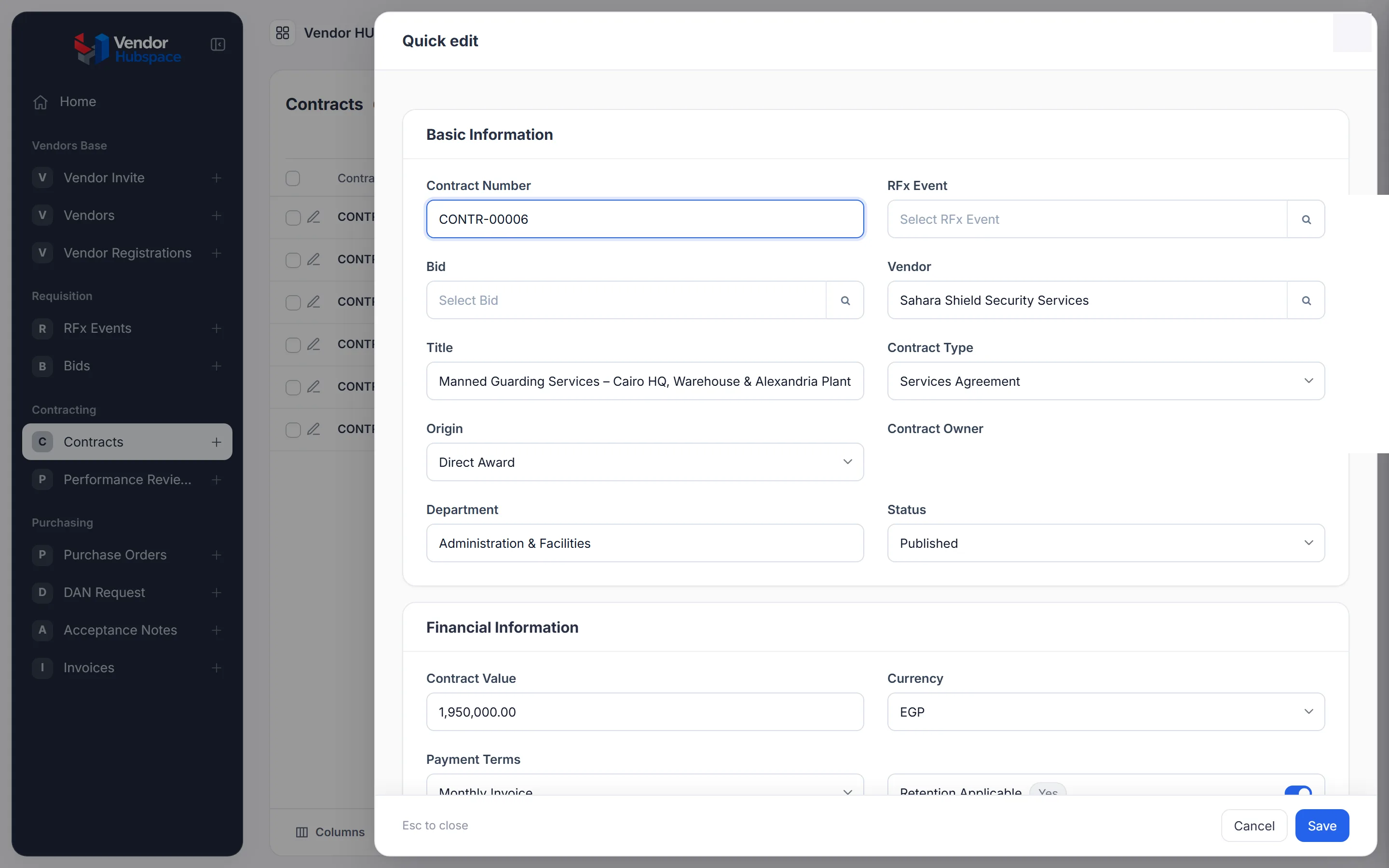Click plus icon next to Vendor Invite
Image resolution: width=1389 pixels, height=868 pixels.
[x=217, y=178]
